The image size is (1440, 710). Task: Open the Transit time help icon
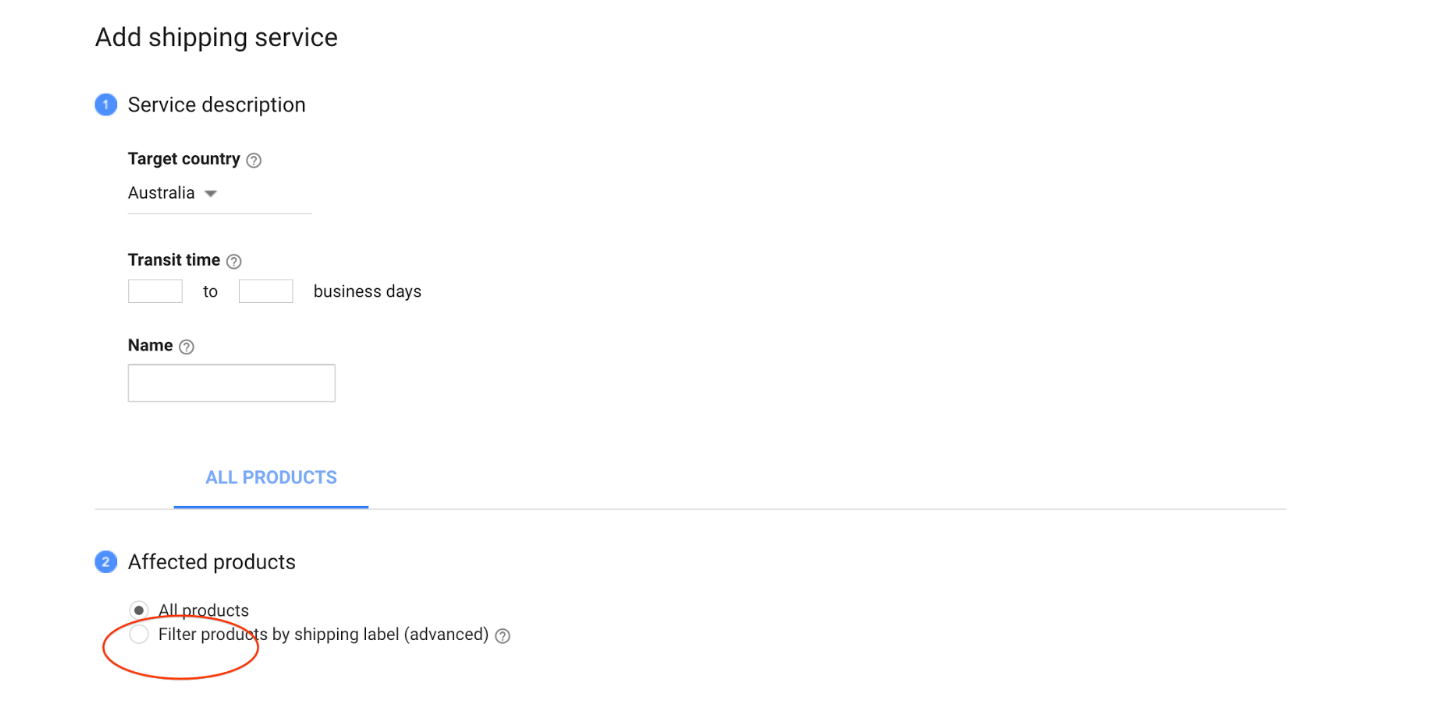[x=234, y=261]
